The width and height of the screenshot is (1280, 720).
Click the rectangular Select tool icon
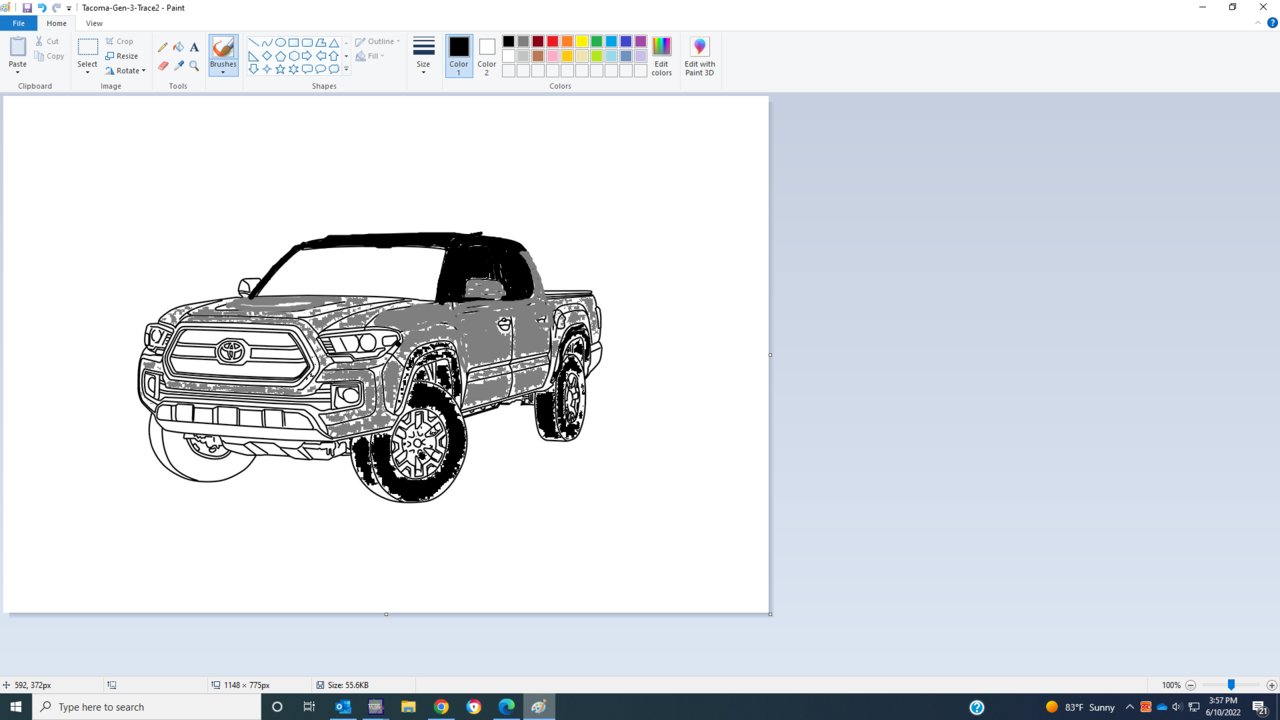click(x=88, y=47)
